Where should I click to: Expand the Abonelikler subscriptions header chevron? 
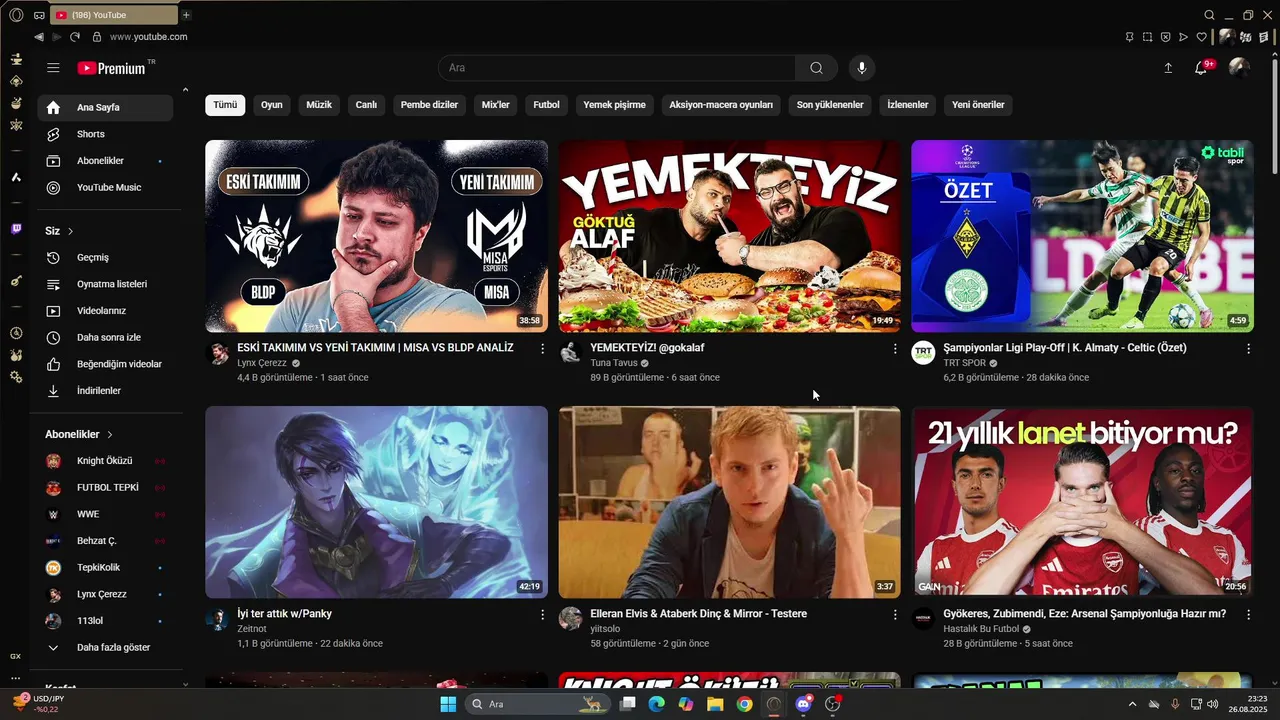110,435
